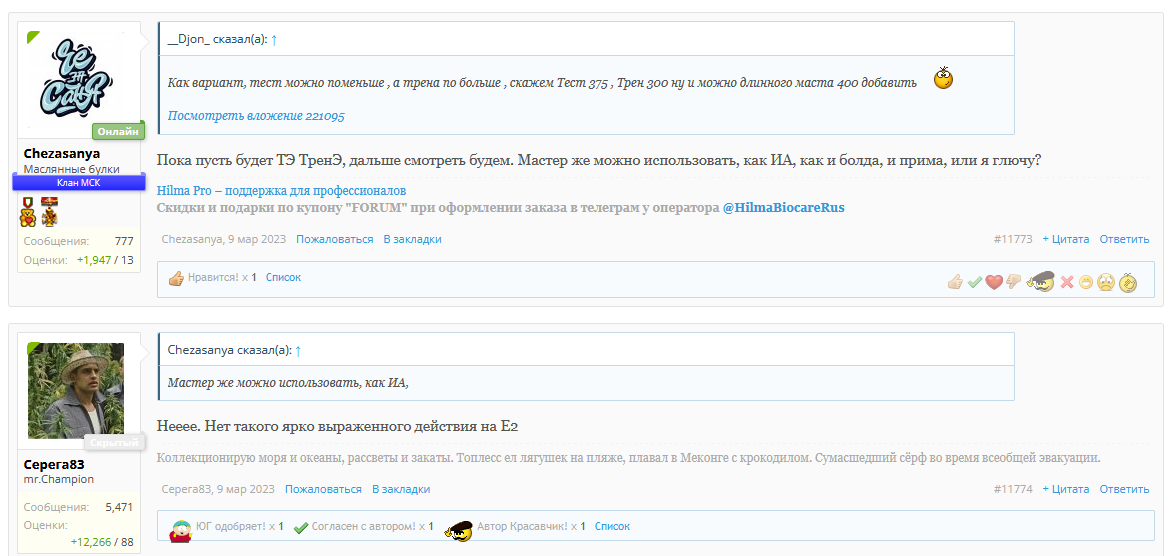Screen dimensions: 1173x556
Task: Click 'mr.Champion' user title
Action: click(58, 479)
